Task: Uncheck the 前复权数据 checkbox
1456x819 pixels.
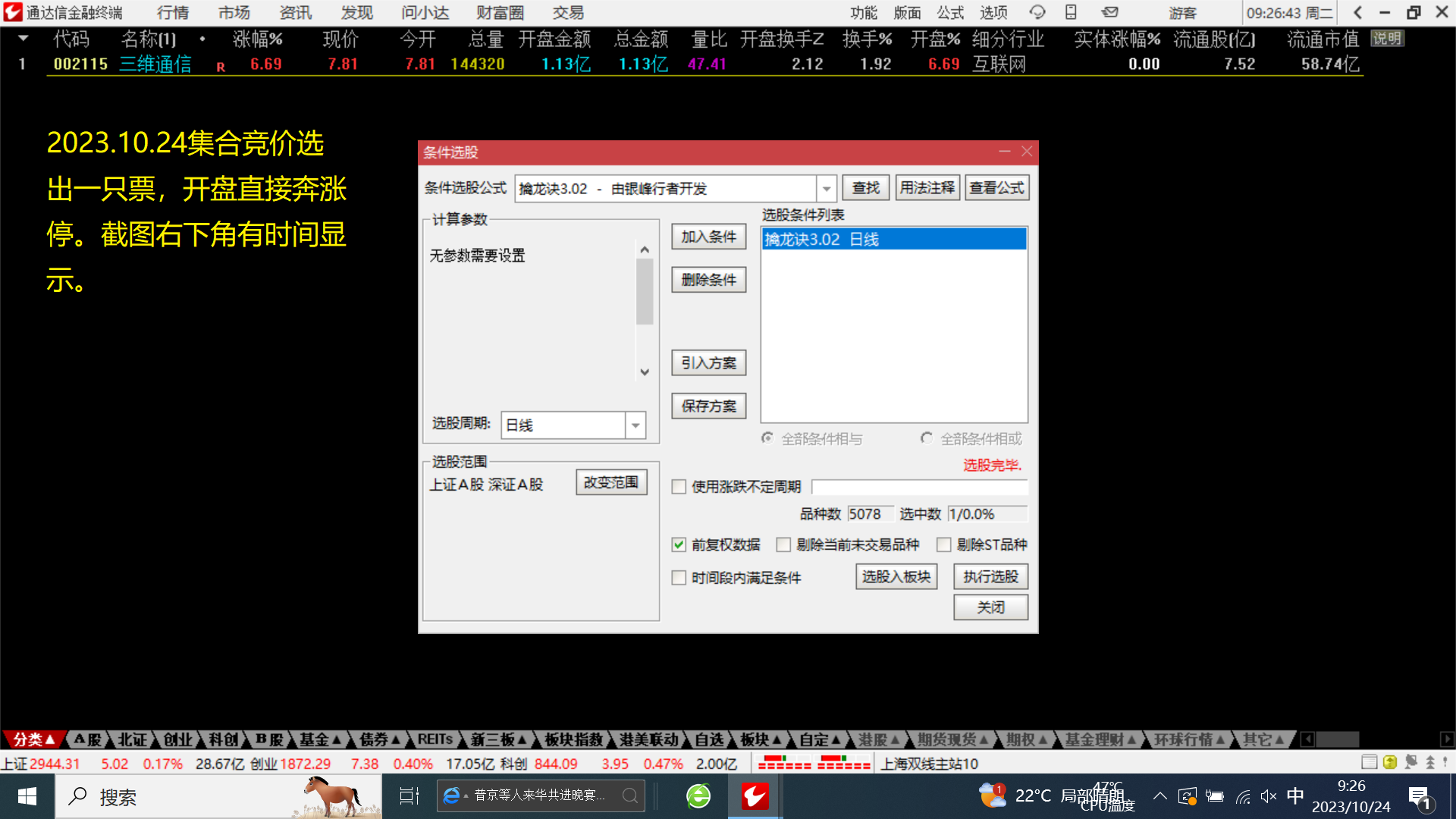Action: click(x=679, y=544)
